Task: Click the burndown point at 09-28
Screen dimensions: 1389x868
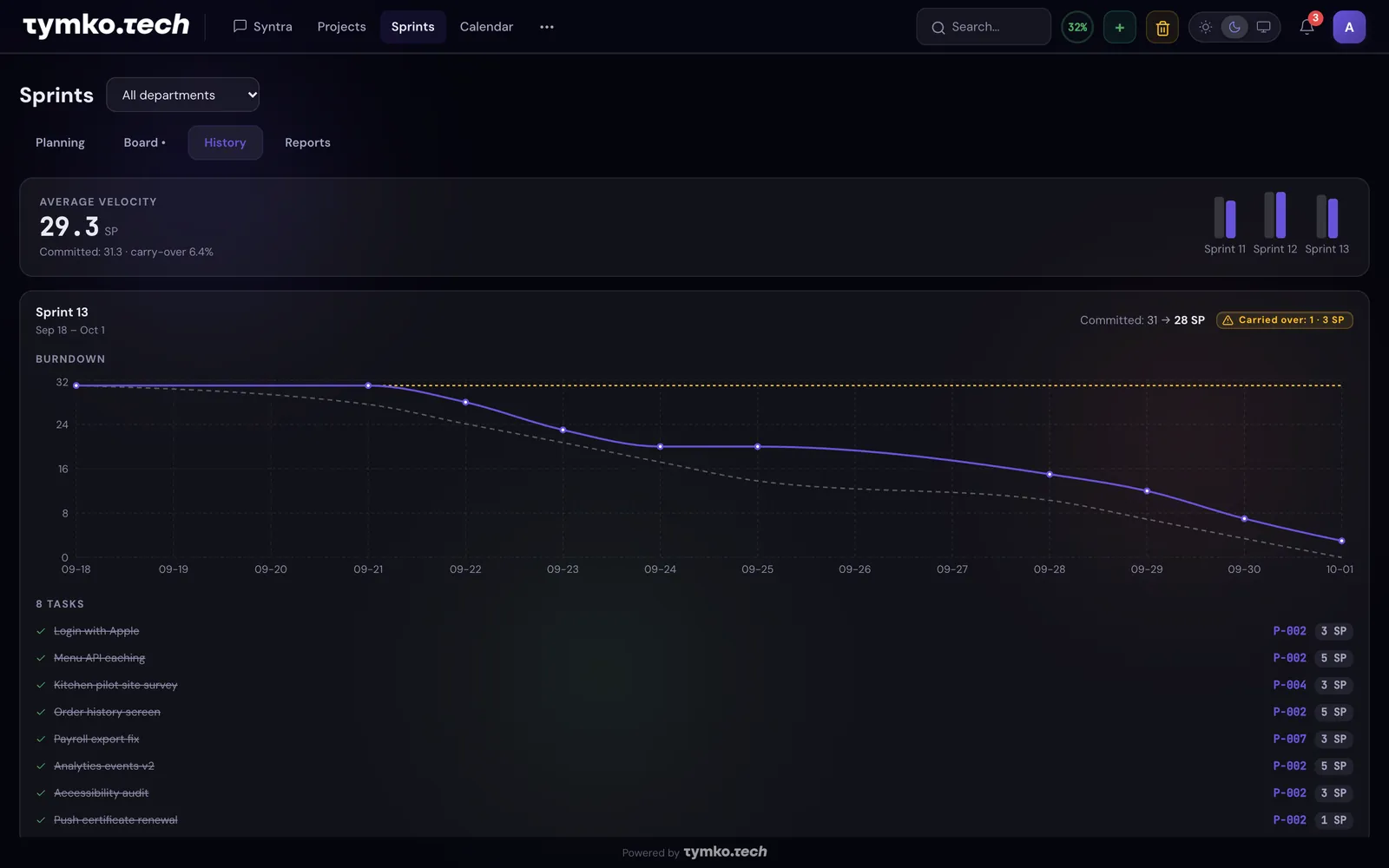Action: point(1050,474)
